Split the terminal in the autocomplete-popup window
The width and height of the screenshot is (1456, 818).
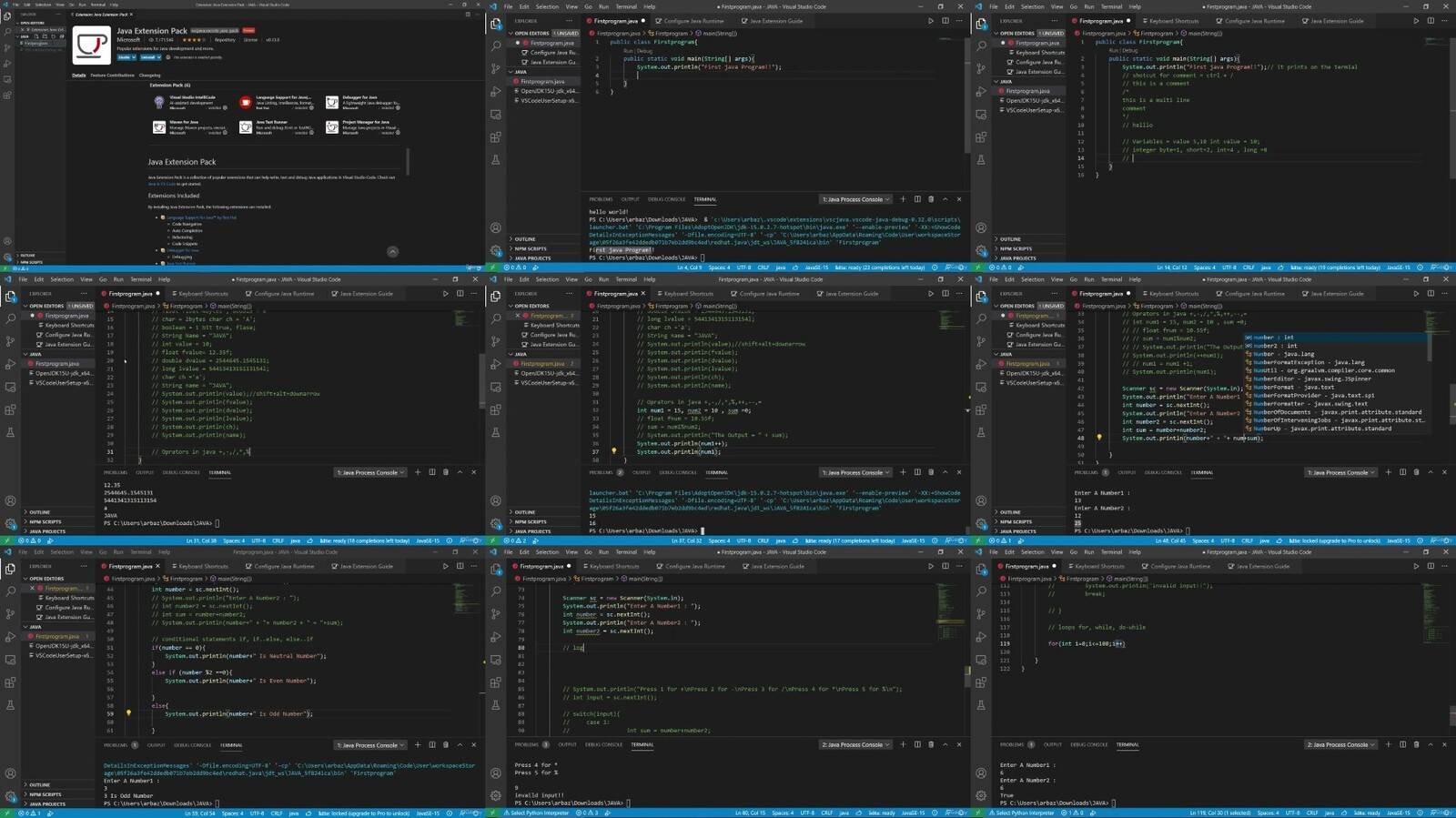point(1402,472)
